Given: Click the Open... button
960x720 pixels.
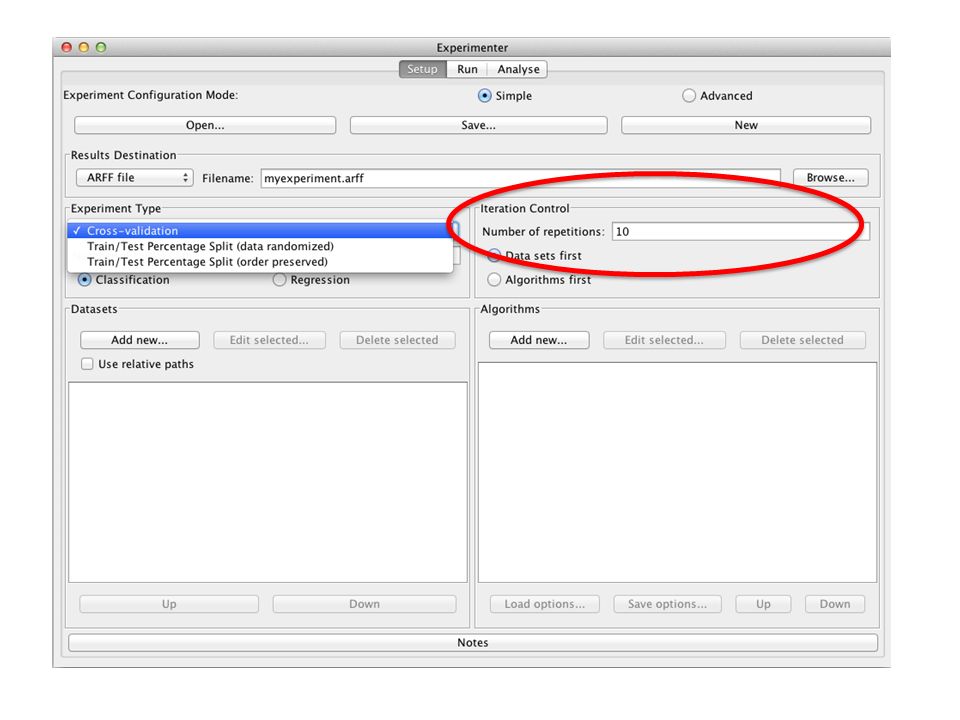Looking at the screenshot, I should (x=205, y=125).
